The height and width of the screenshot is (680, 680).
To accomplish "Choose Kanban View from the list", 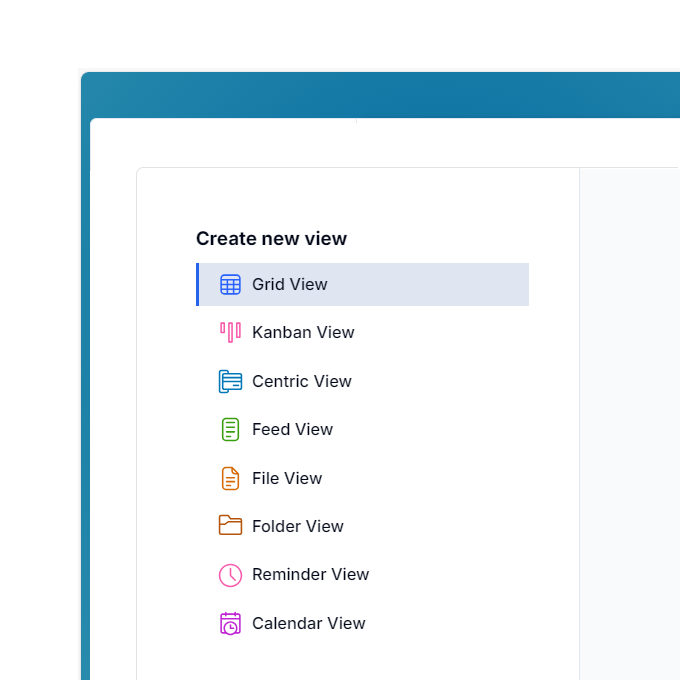I will (x=303, y=332).
